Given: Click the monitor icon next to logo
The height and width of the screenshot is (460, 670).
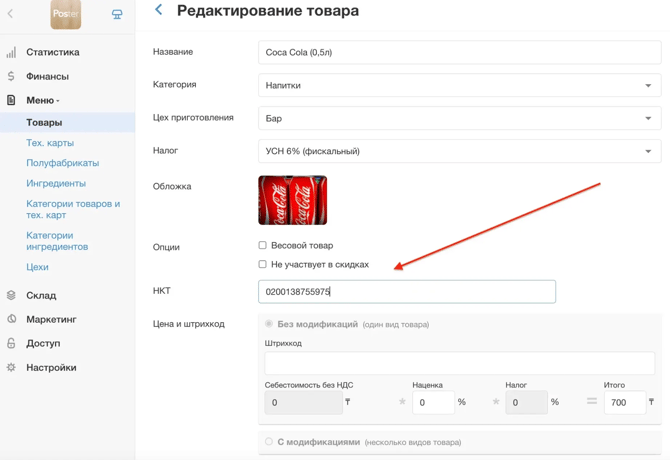Looking at the screenshot, I should (117, 15).
